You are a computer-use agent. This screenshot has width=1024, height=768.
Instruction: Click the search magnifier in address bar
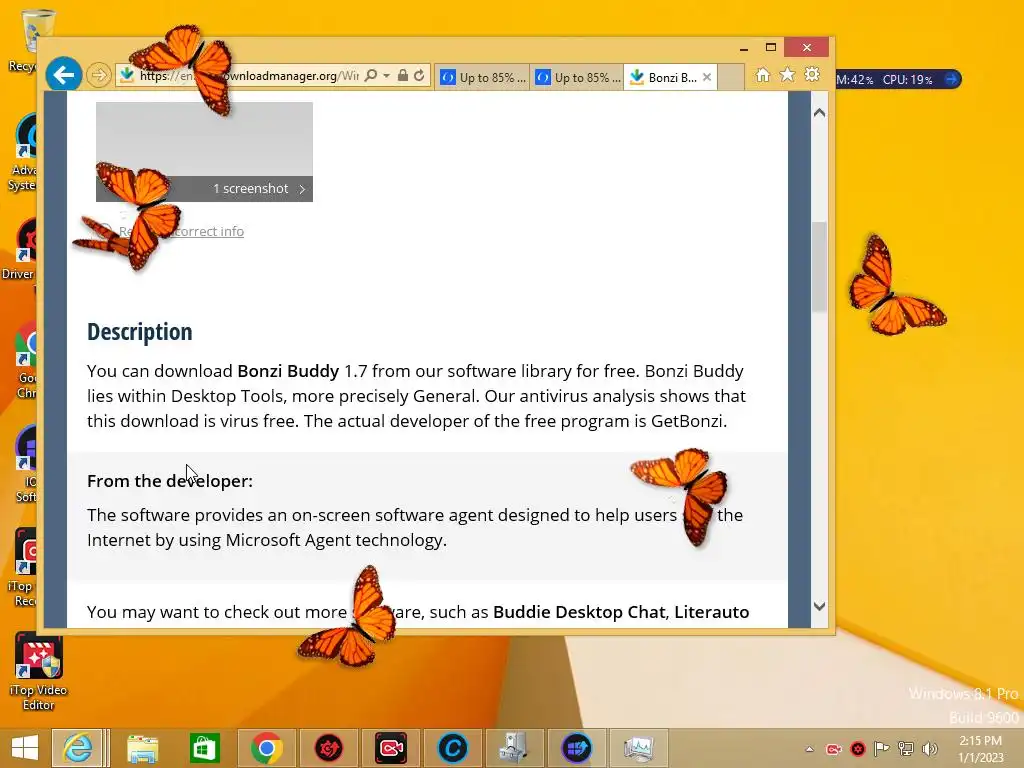tap(370, 76)
